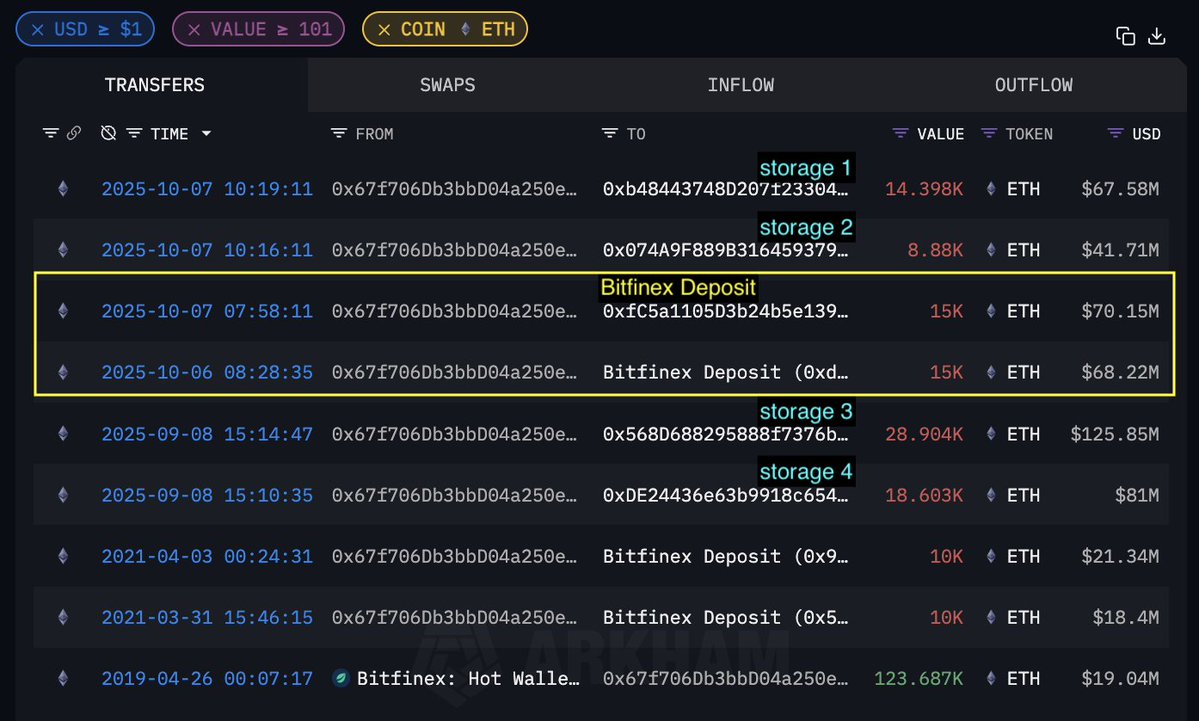Click the 18.603K value cell

tap(924, 495)
